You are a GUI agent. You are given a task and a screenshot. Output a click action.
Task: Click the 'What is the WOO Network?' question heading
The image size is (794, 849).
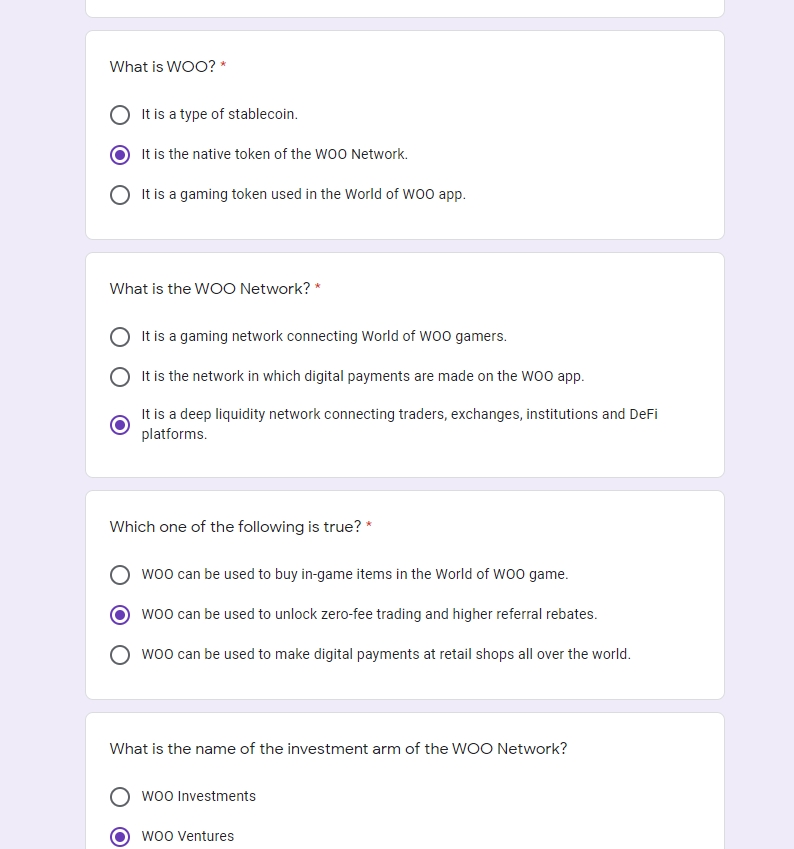(210, 289)
